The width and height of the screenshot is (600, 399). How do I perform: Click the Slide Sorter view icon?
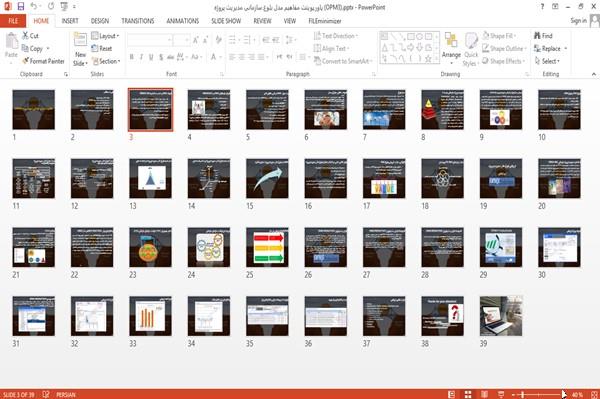tap(468, 394)
